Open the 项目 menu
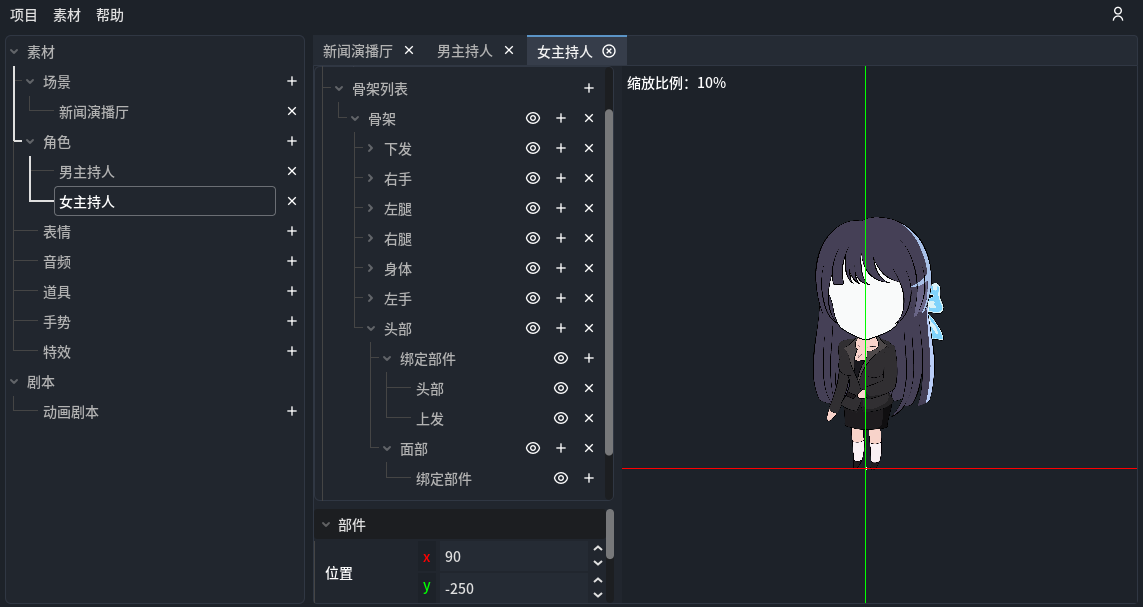 (x=24, y=15)
